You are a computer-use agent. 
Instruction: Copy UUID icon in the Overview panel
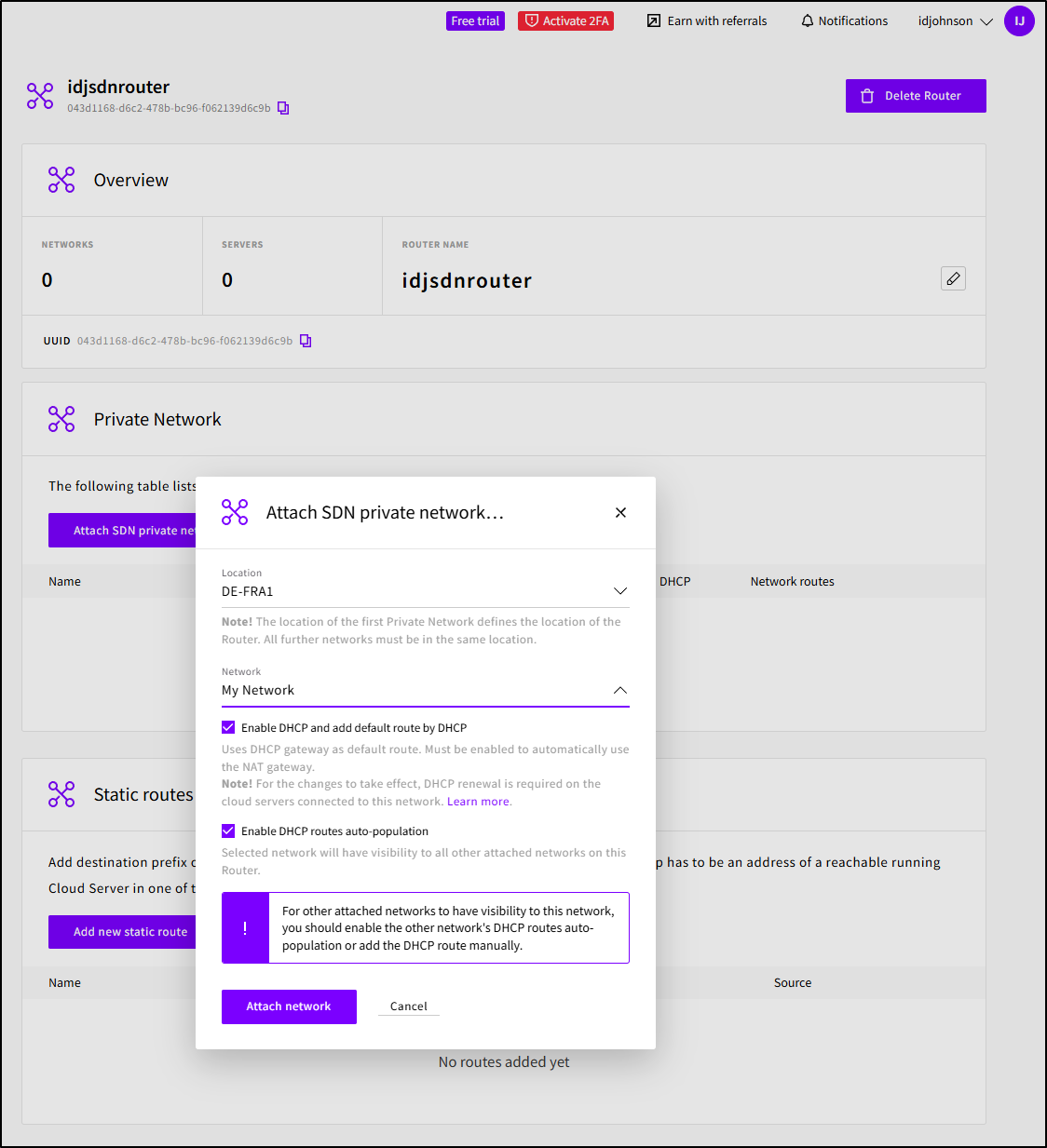coord(306,341)
